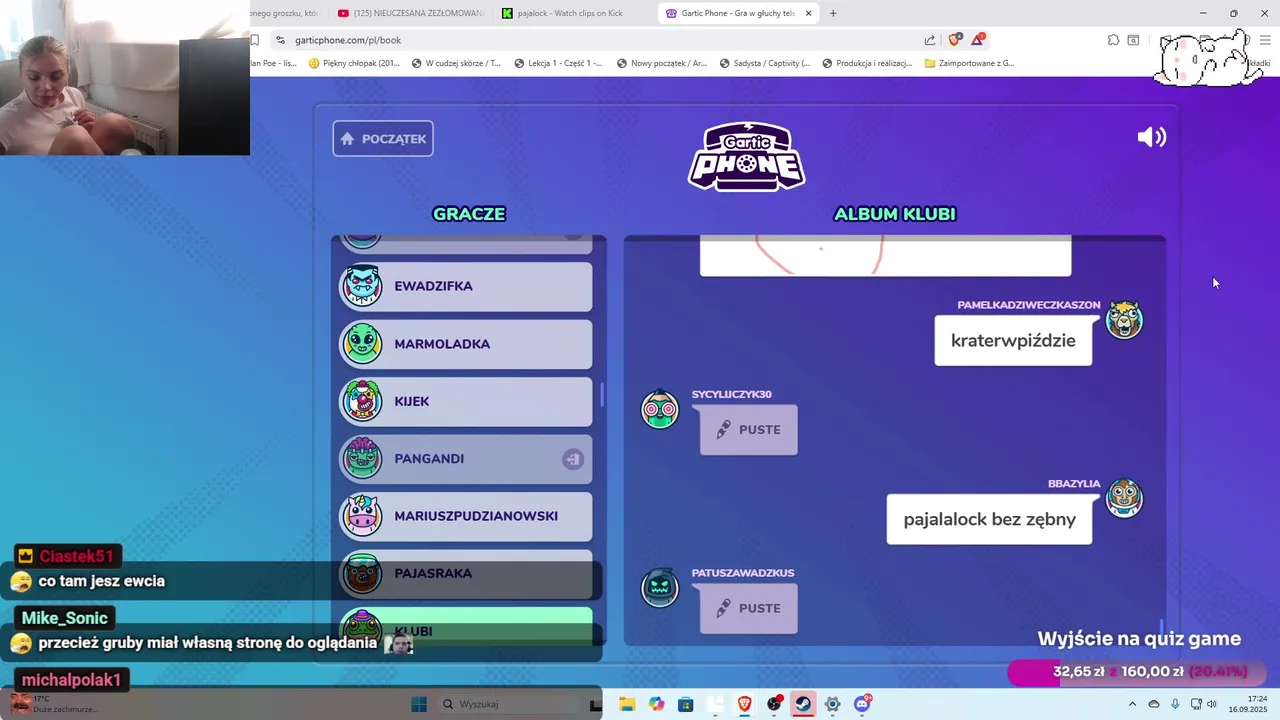Click SYCYLIJCZYK30's avatar icon

tap(660, 409)
